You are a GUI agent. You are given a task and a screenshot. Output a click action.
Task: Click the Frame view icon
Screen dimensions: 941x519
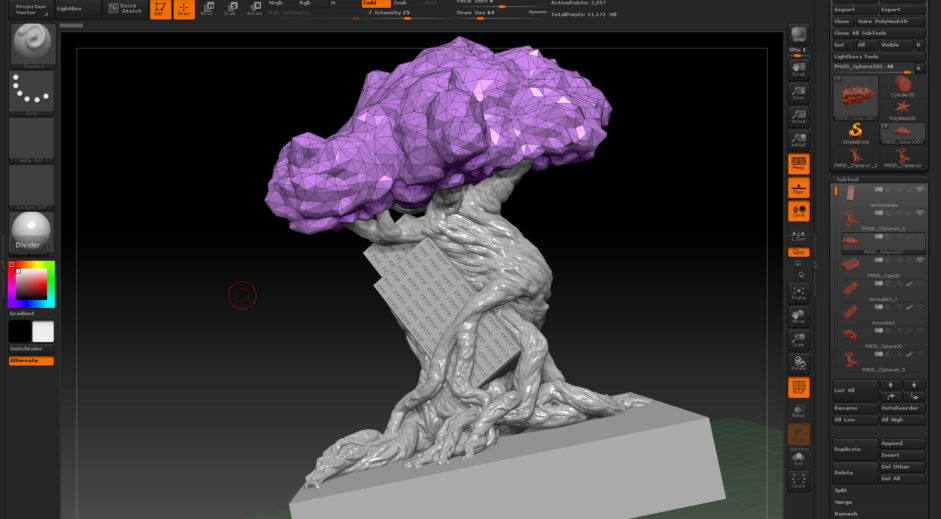pyautogui.click(x=798, y=292)
